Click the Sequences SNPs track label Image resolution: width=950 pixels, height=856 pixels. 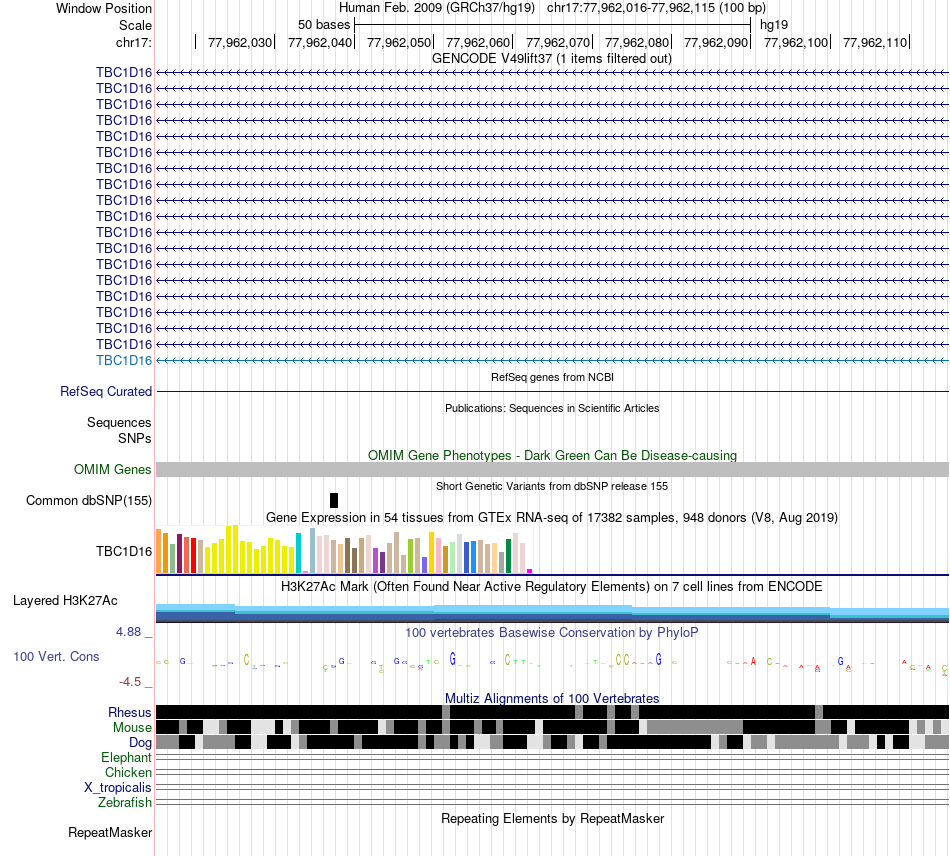119,430
